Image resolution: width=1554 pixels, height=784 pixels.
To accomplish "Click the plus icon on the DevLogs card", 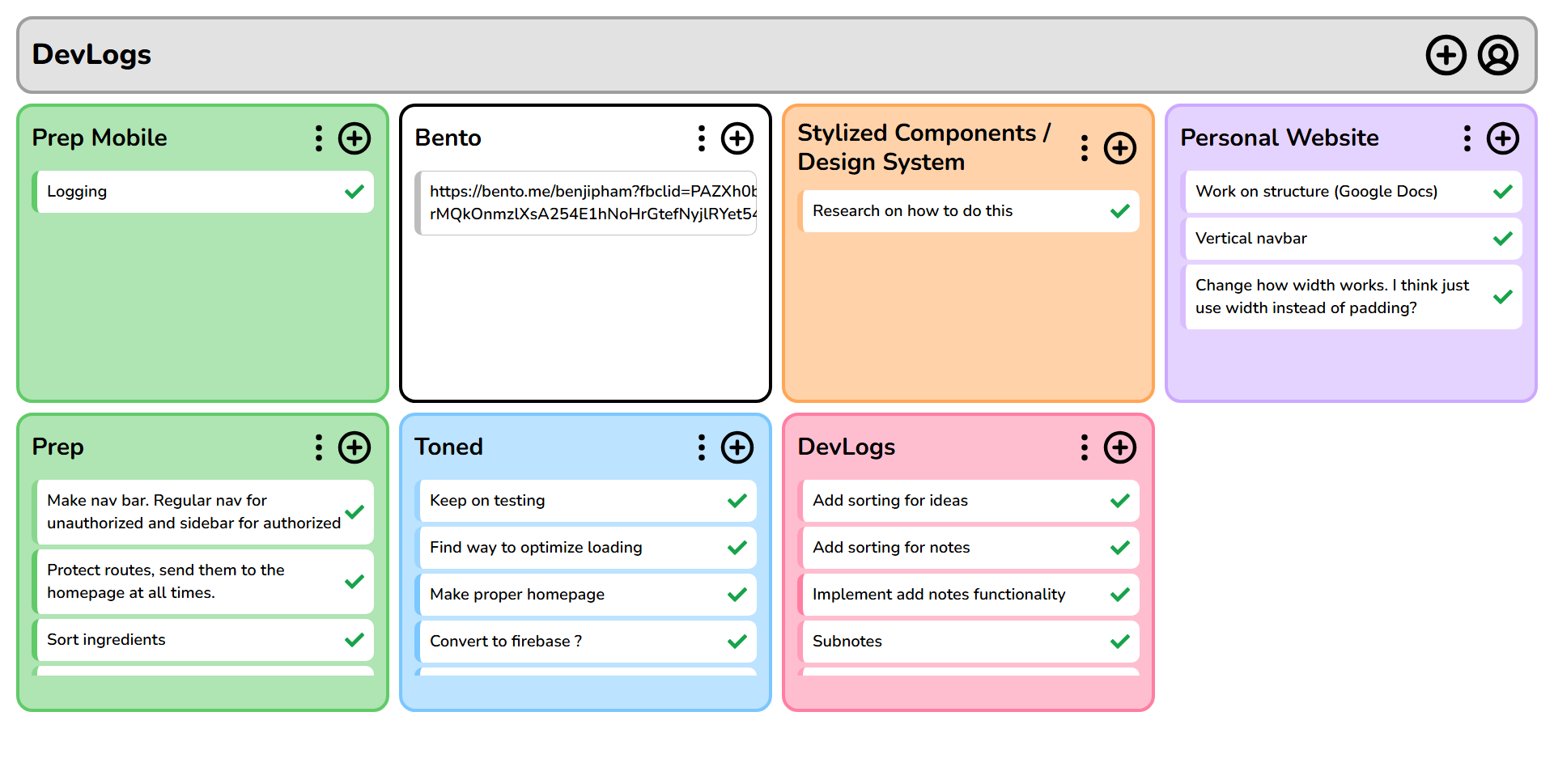I will tap(1120, 447).
